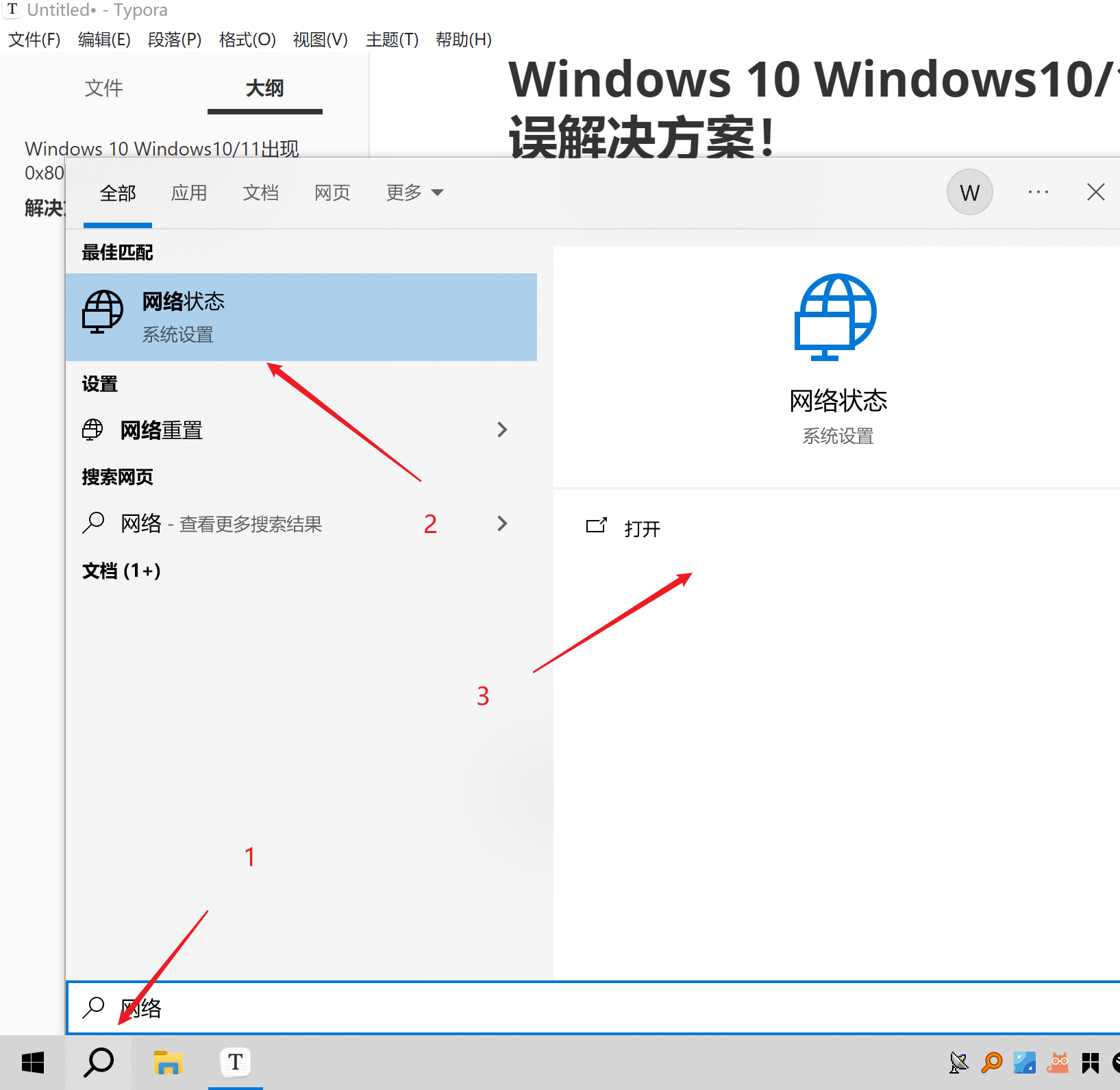Open the 视图(V) menu in Typora
The height and width of the screenshot is (1090, 1120).
tap(319, 40)
